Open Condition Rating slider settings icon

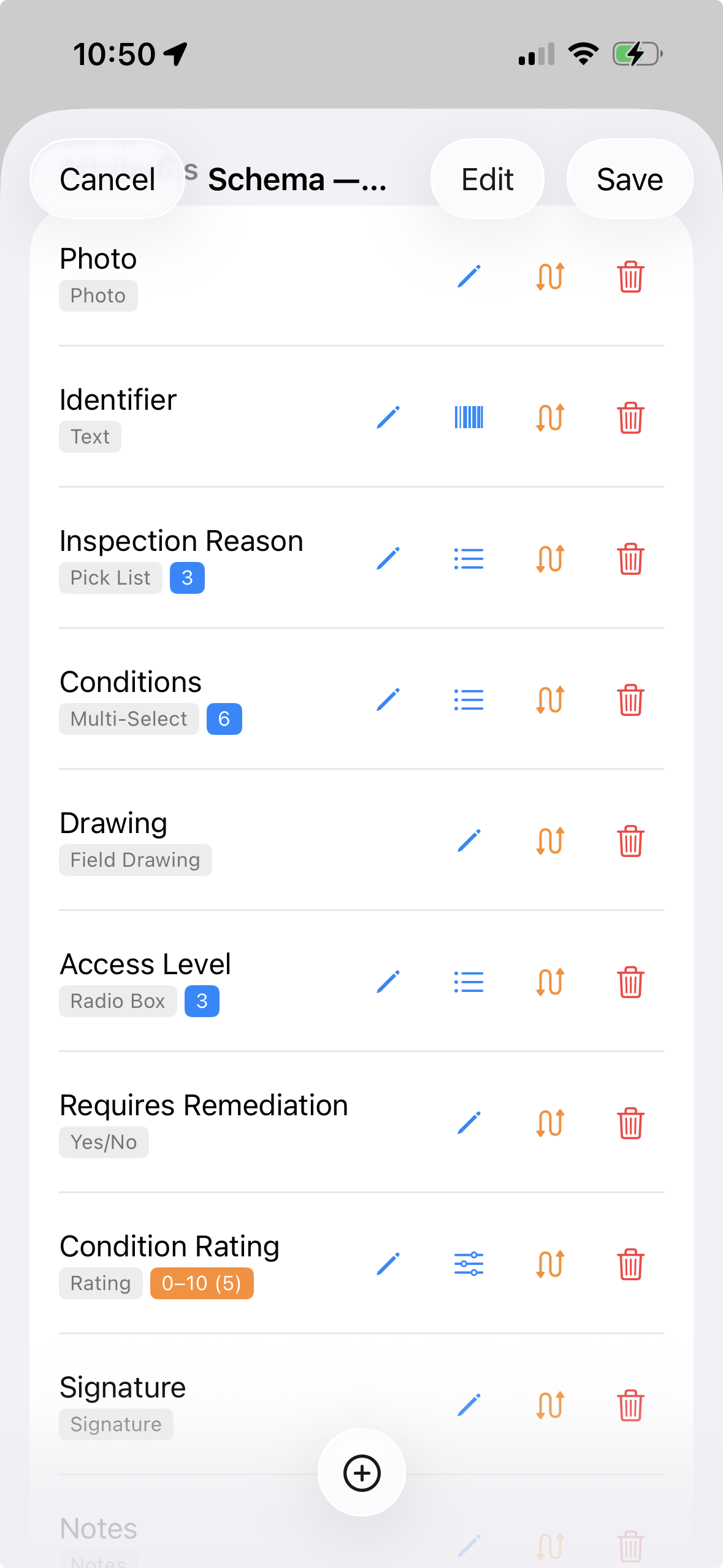pyautogui.click(x=469, y=1264)
